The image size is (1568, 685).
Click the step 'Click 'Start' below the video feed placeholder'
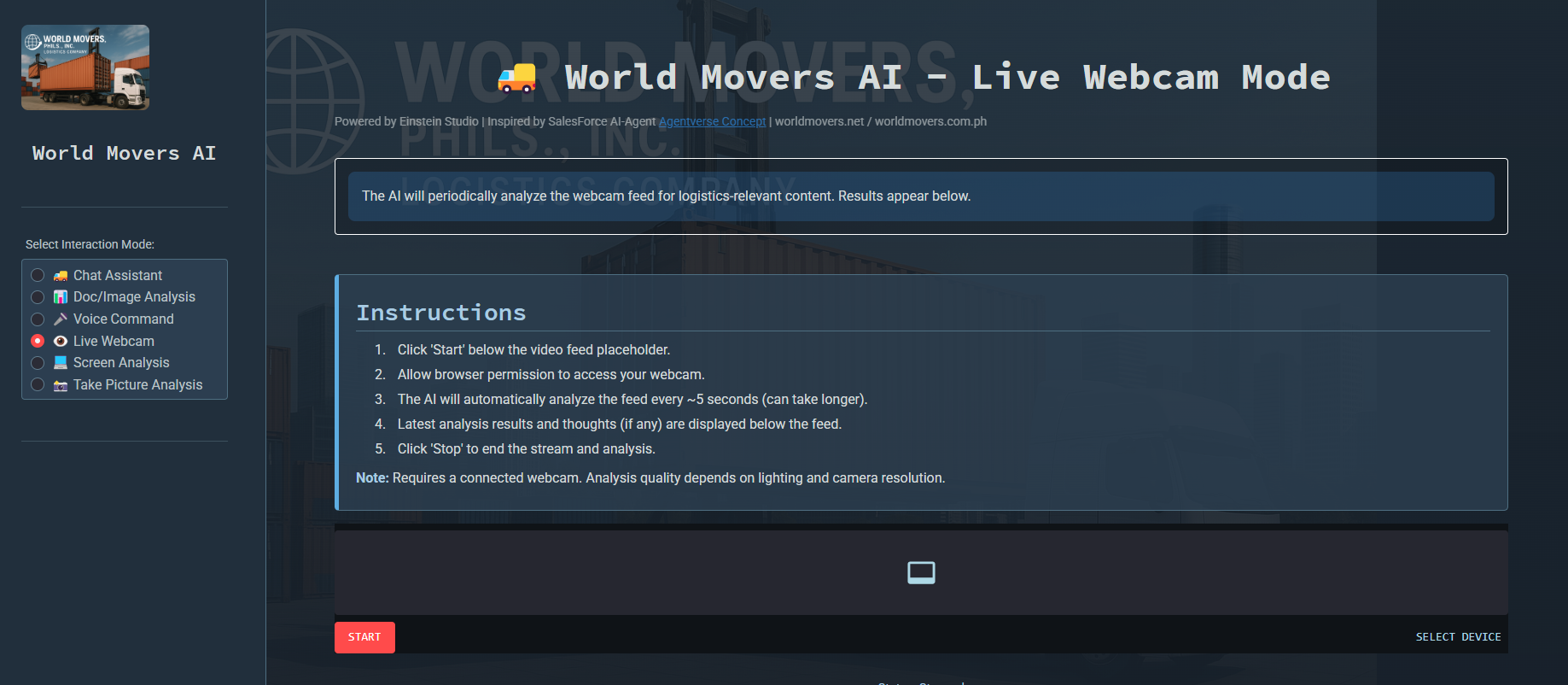(x=533, y=349)
